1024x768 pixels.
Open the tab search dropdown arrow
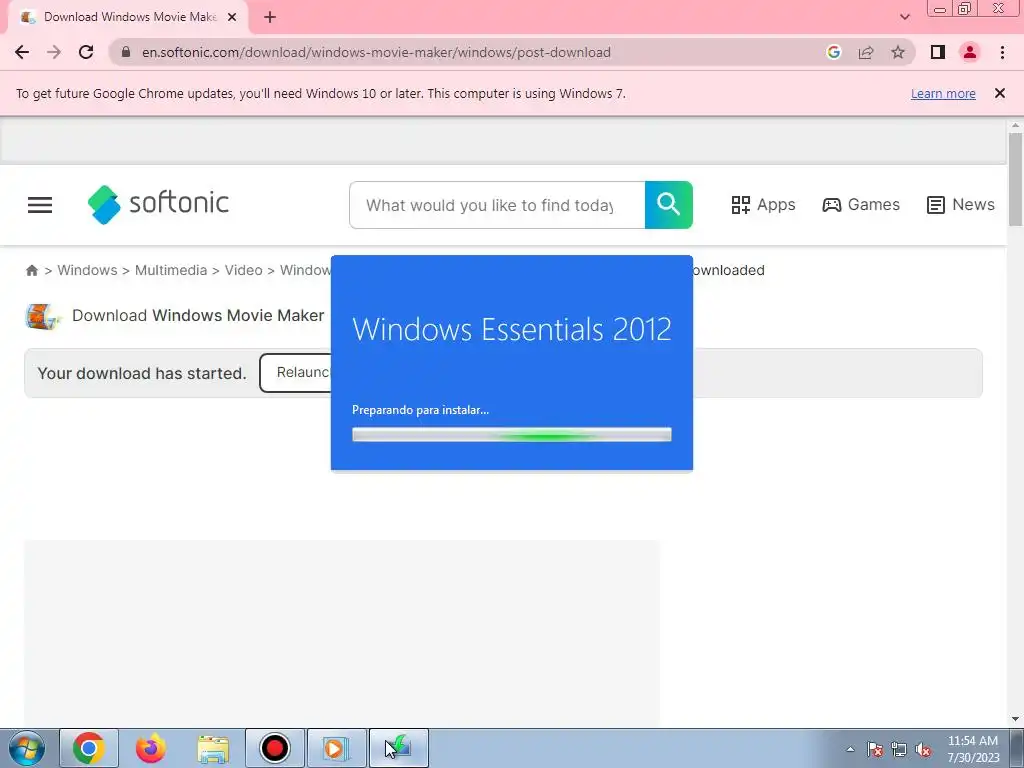coord(904,17)
